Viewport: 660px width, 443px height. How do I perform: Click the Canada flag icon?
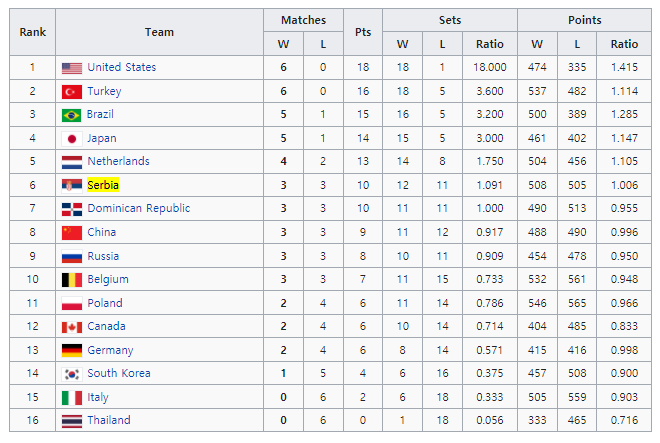coord(72,327)
